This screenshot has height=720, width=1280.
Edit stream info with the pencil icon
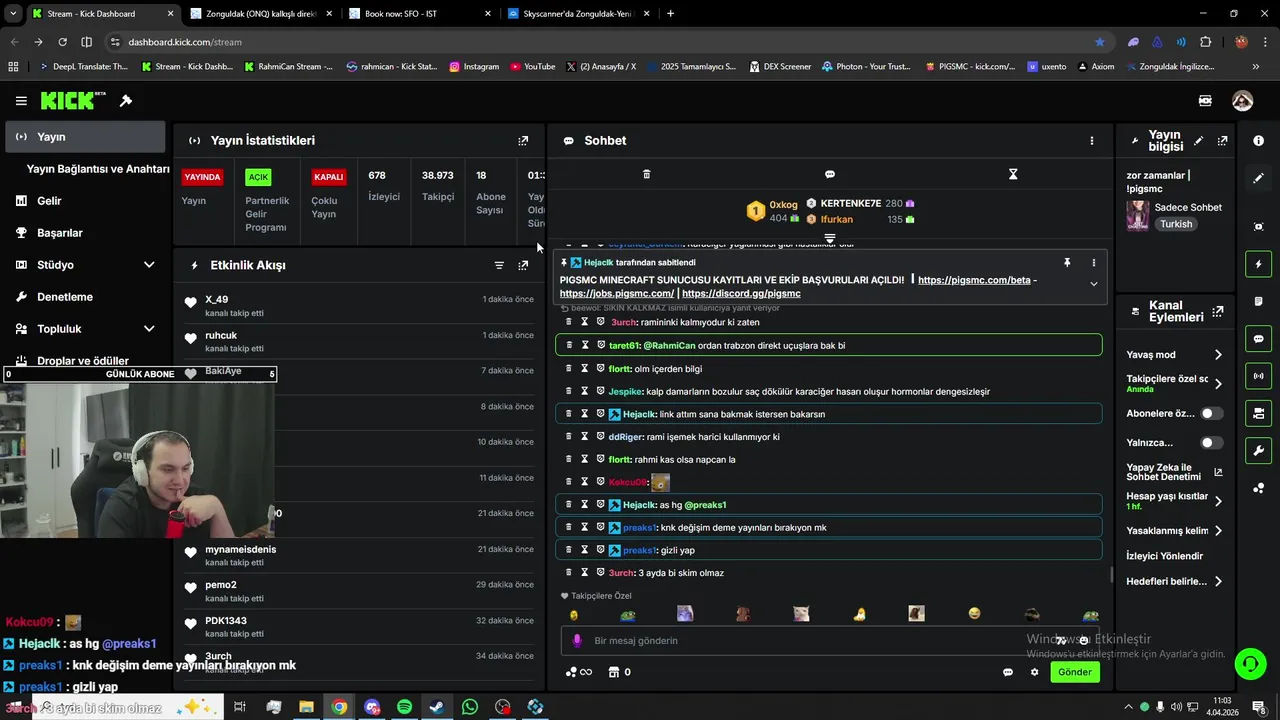pyautogui.click(x=1198, y=141)
